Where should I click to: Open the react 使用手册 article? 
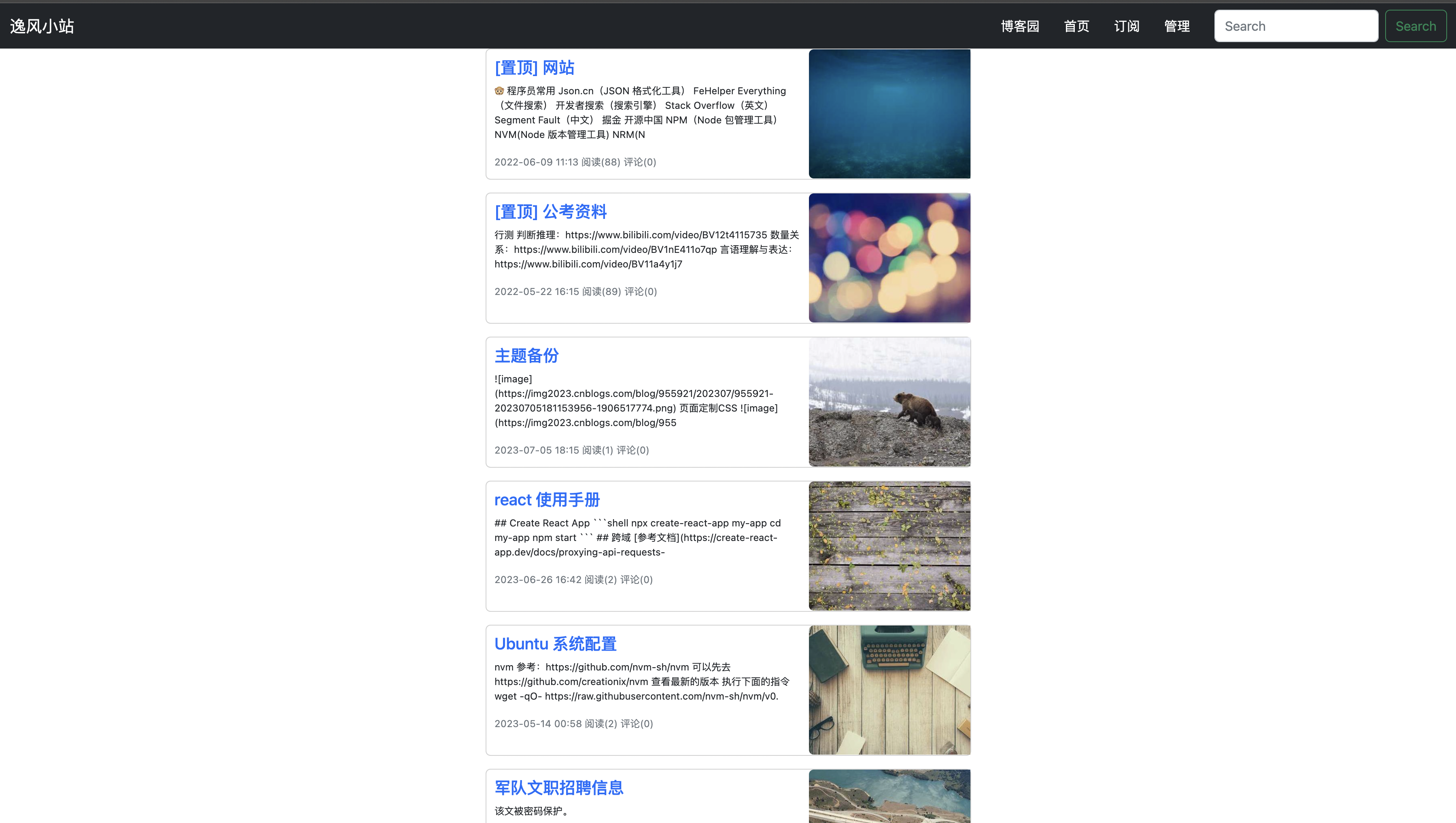click(x=547, y=500)
